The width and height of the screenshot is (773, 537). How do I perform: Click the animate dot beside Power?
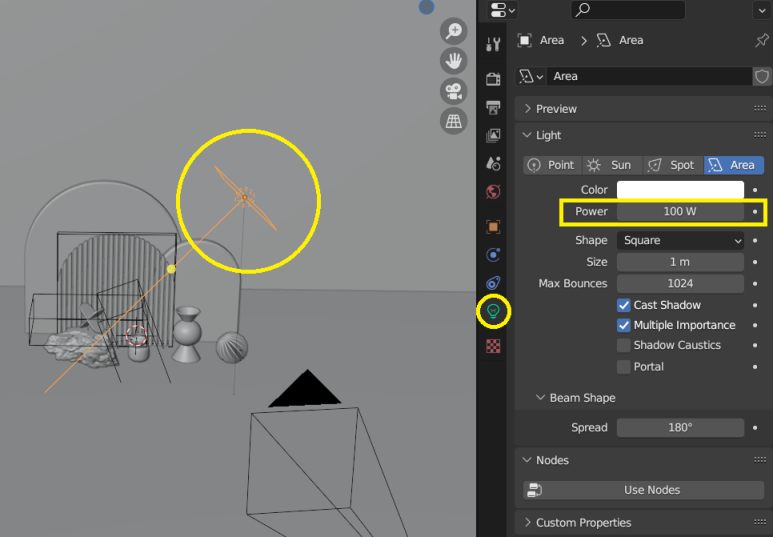(755, 212)
